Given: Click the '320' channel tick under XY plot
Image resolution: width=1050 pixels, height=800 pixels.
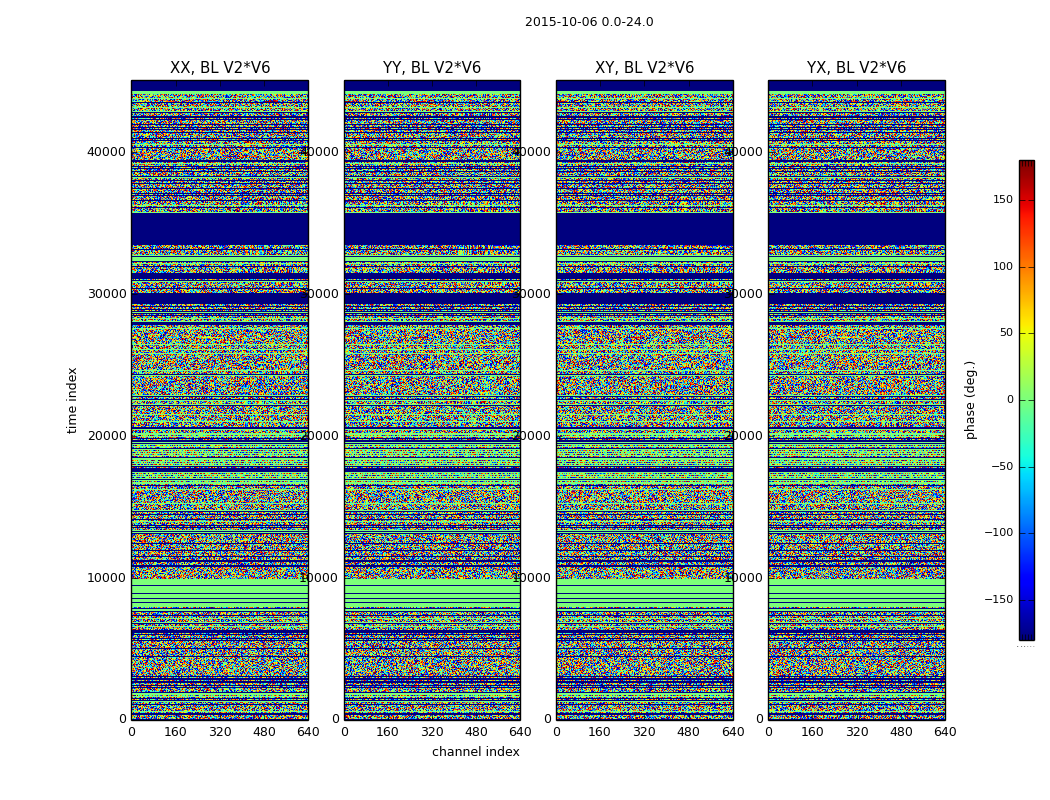Looking at the screenshot, I should (x=644, y=732).
